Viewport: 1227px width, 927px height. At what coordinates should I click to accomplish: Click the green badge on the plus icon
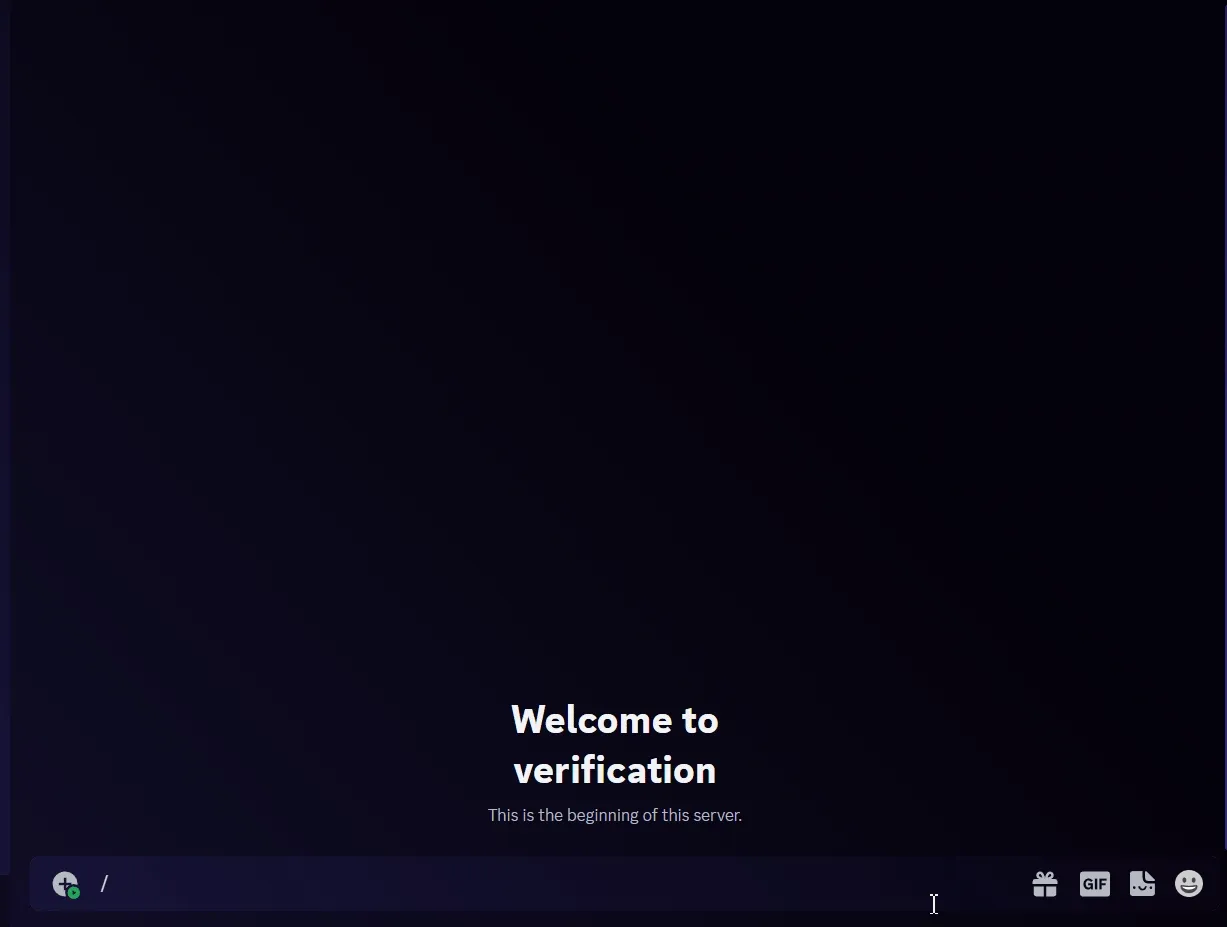click(74, 892)
